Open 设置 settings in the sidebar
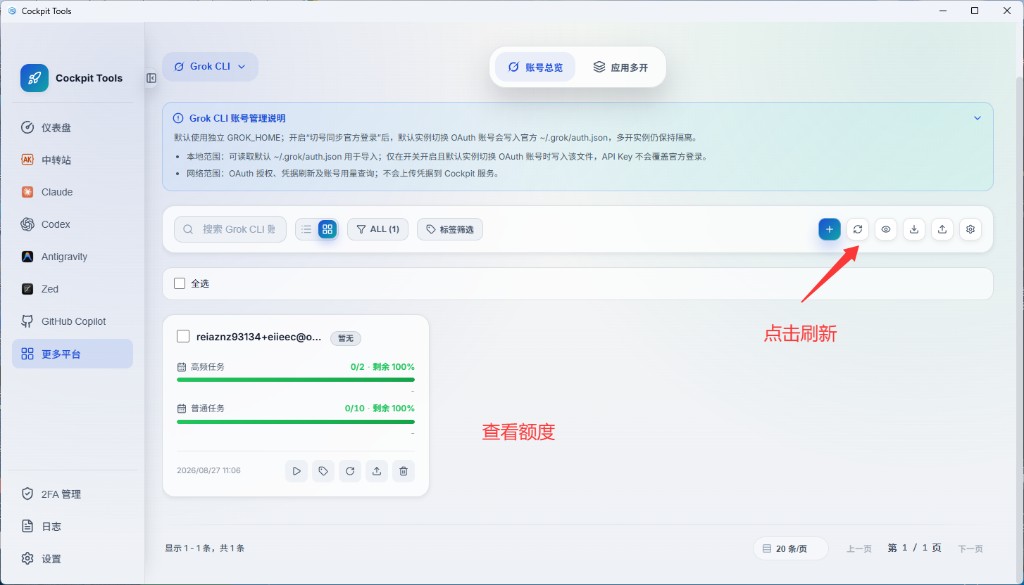This screenshot has width=1024, height=585. tap(72, 559)
